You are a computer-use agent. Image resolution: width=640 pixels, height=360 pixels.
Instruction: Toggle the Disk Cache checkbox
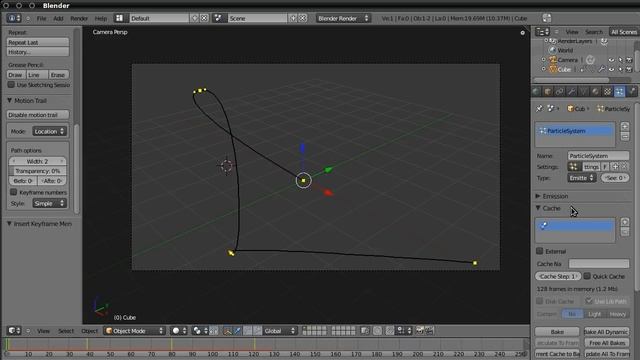pos(540,301)
